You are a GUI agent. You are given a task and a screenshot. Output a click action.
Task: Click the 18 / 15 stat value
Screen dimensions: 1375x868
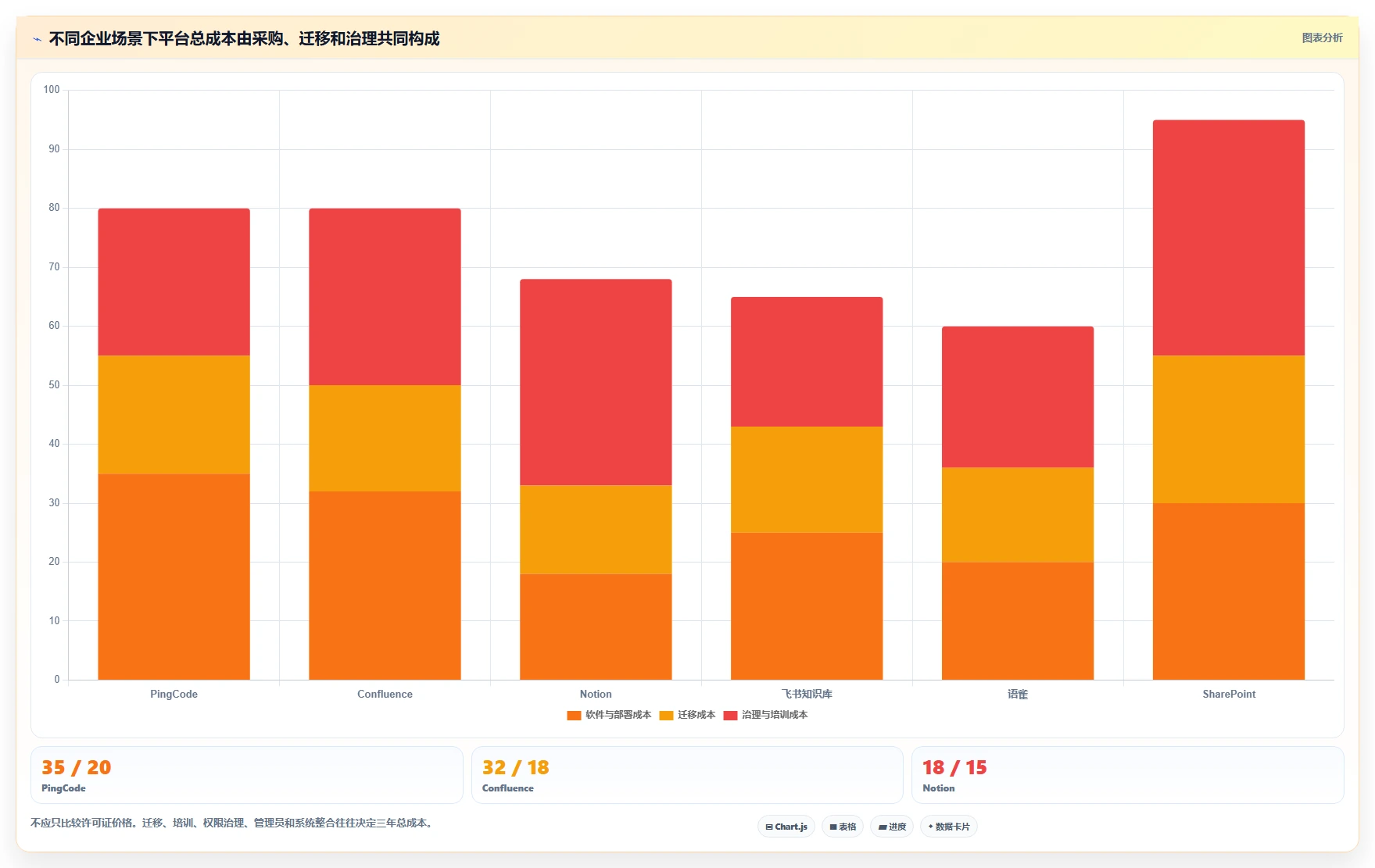(954, 767)
